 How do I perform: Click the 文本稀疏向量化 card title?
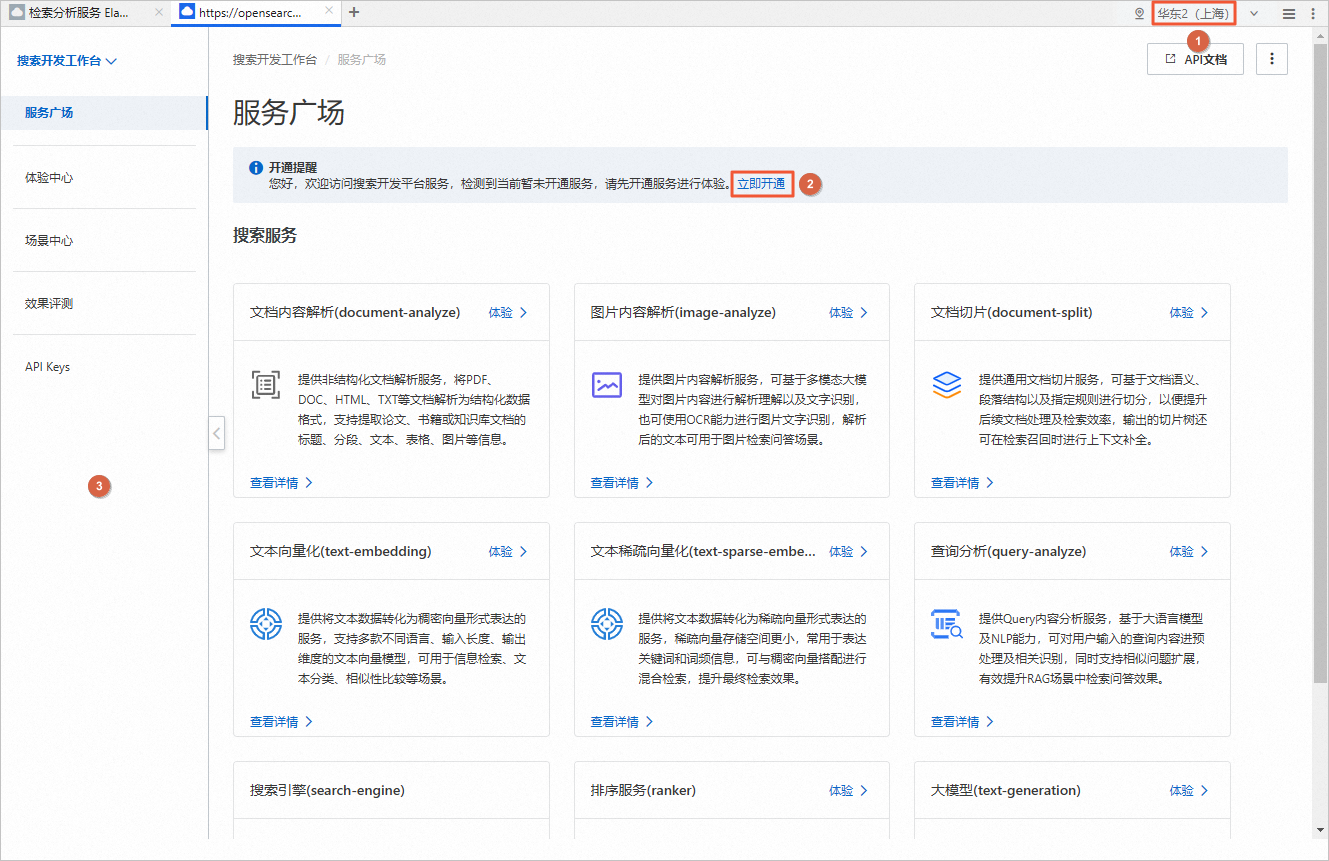pyautogui.click(x=703, y=552)
